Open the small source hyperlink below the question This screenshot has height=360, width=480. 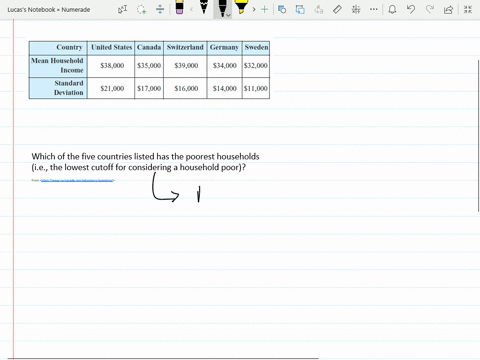pos(77,180)
